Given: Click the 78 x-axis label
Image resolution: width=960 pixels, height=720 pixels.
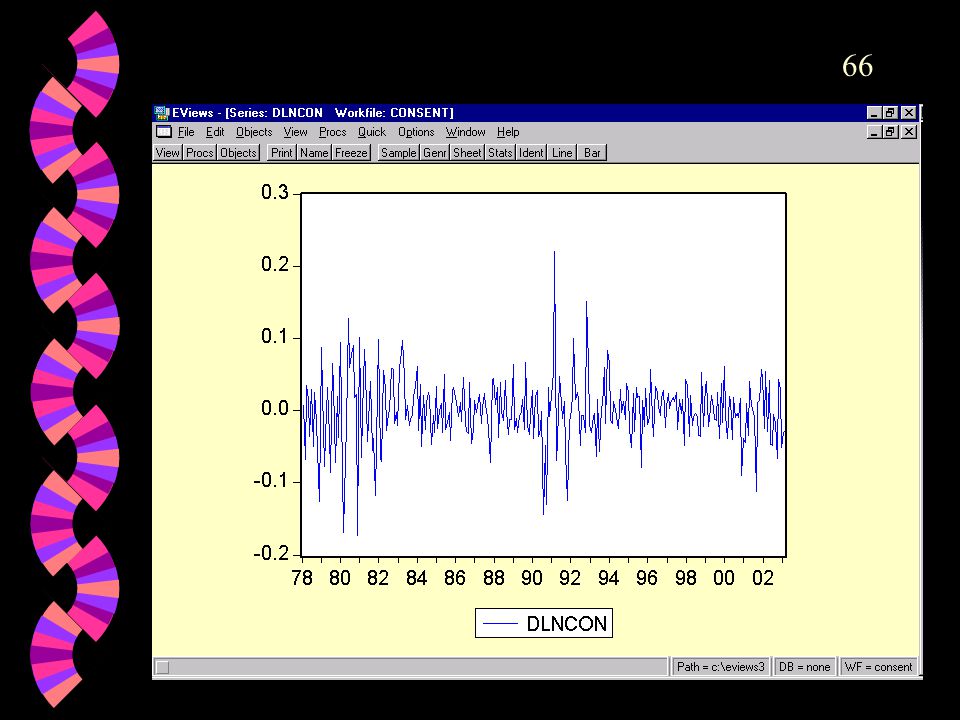Looking at the screenshot, I should pos(302,577).
